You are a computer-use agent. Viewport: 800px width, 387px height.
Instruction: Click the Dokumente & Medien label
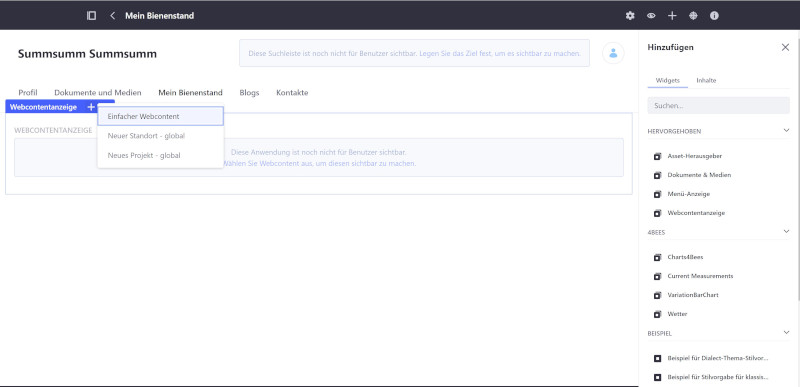pos(699,175)
